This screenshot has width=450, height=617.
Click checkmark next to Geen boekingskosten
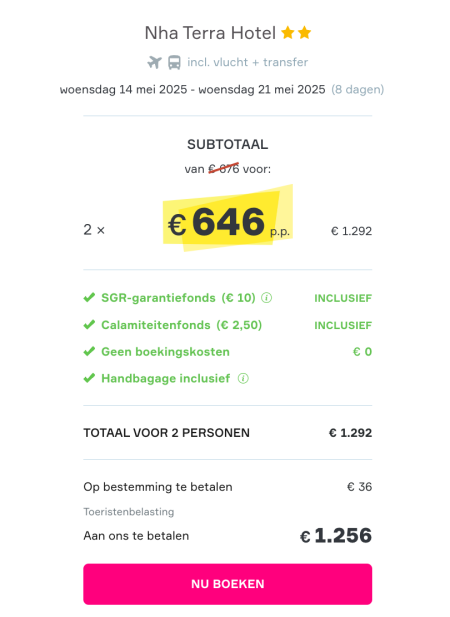pos(89,351)
